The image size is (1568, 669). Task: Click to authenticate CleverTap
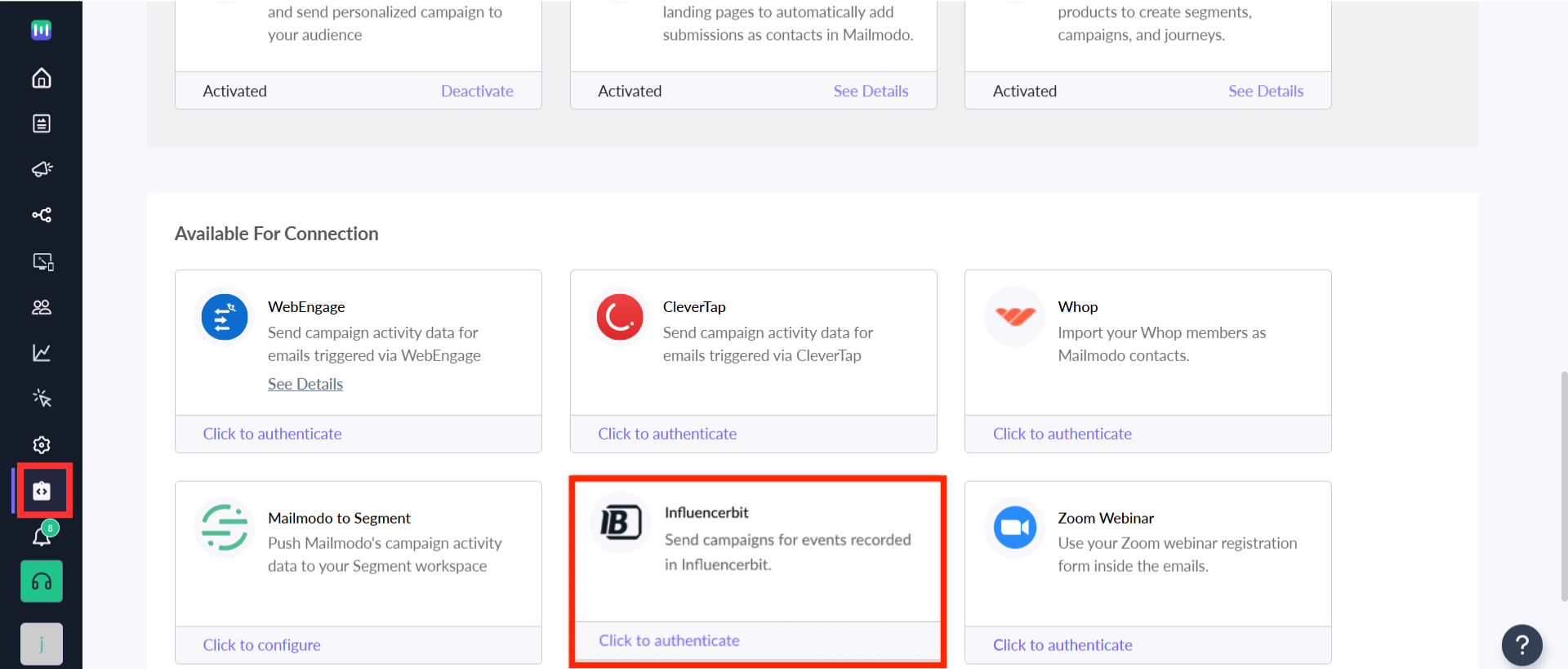(x=667, y=434)
